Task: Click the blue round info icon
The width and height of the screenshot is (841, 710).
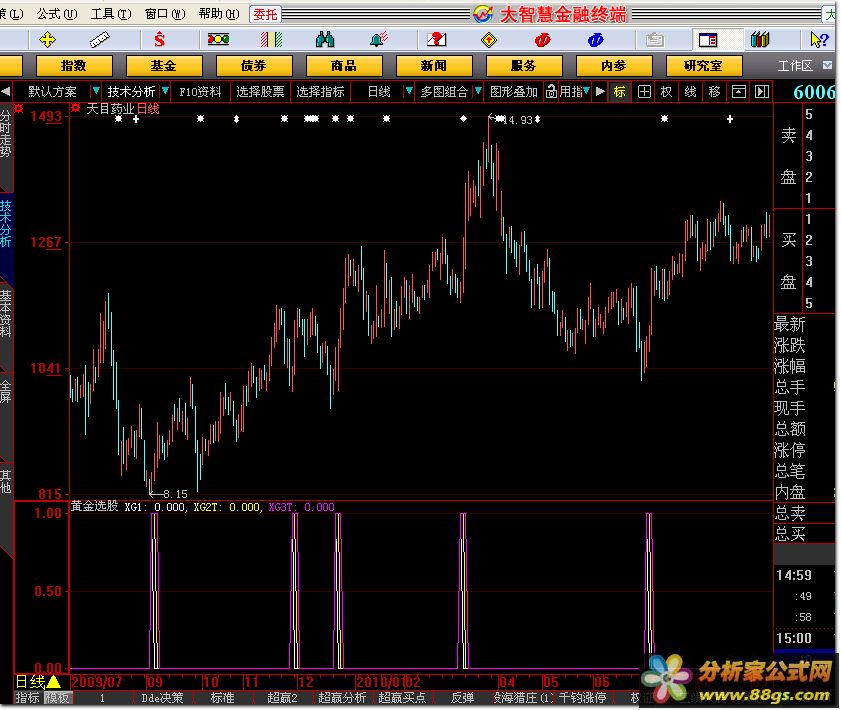Action: pos(595,40)
